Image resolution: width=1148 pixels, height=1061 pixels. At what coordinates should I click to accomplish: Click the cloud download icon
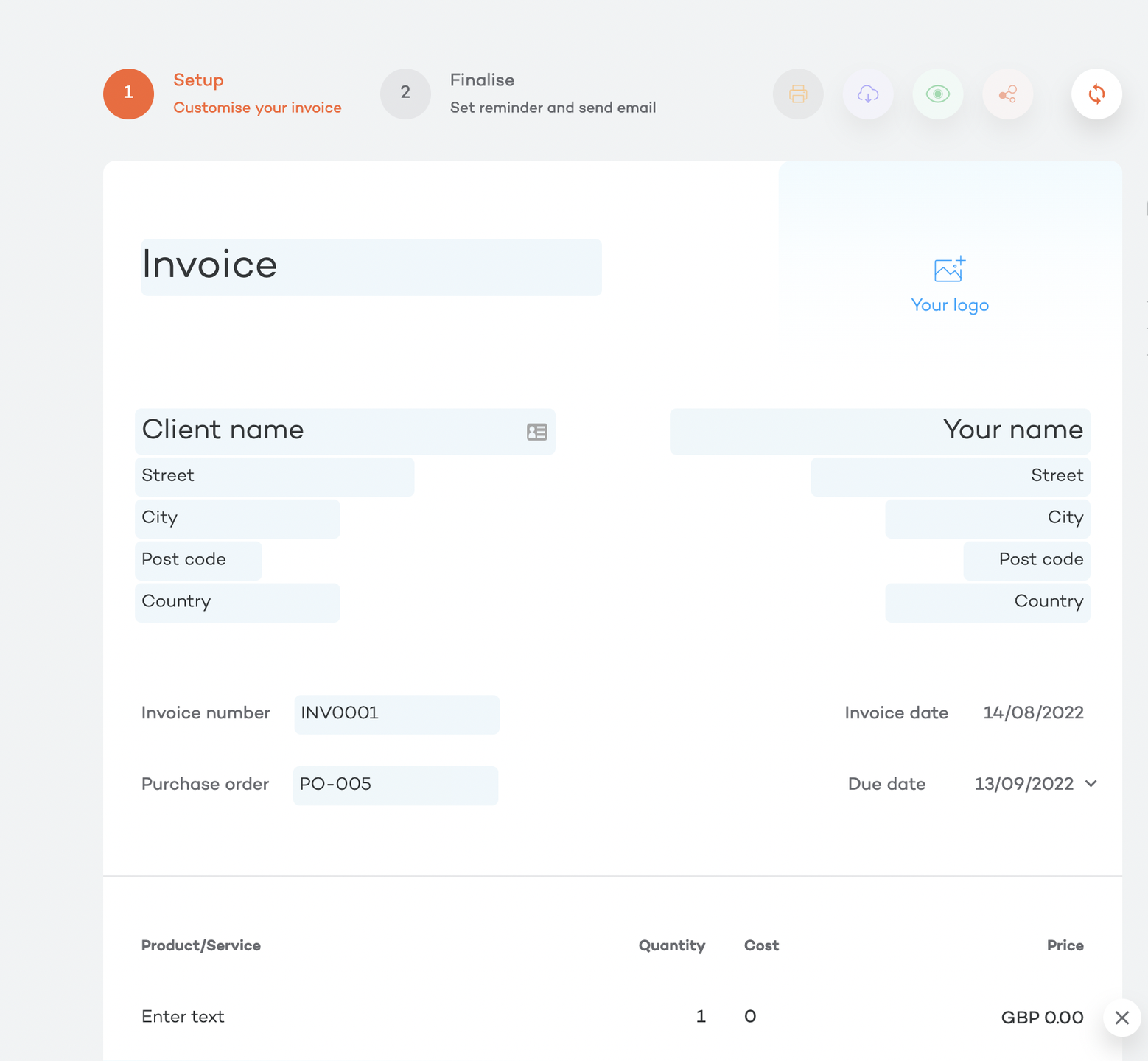868,94
